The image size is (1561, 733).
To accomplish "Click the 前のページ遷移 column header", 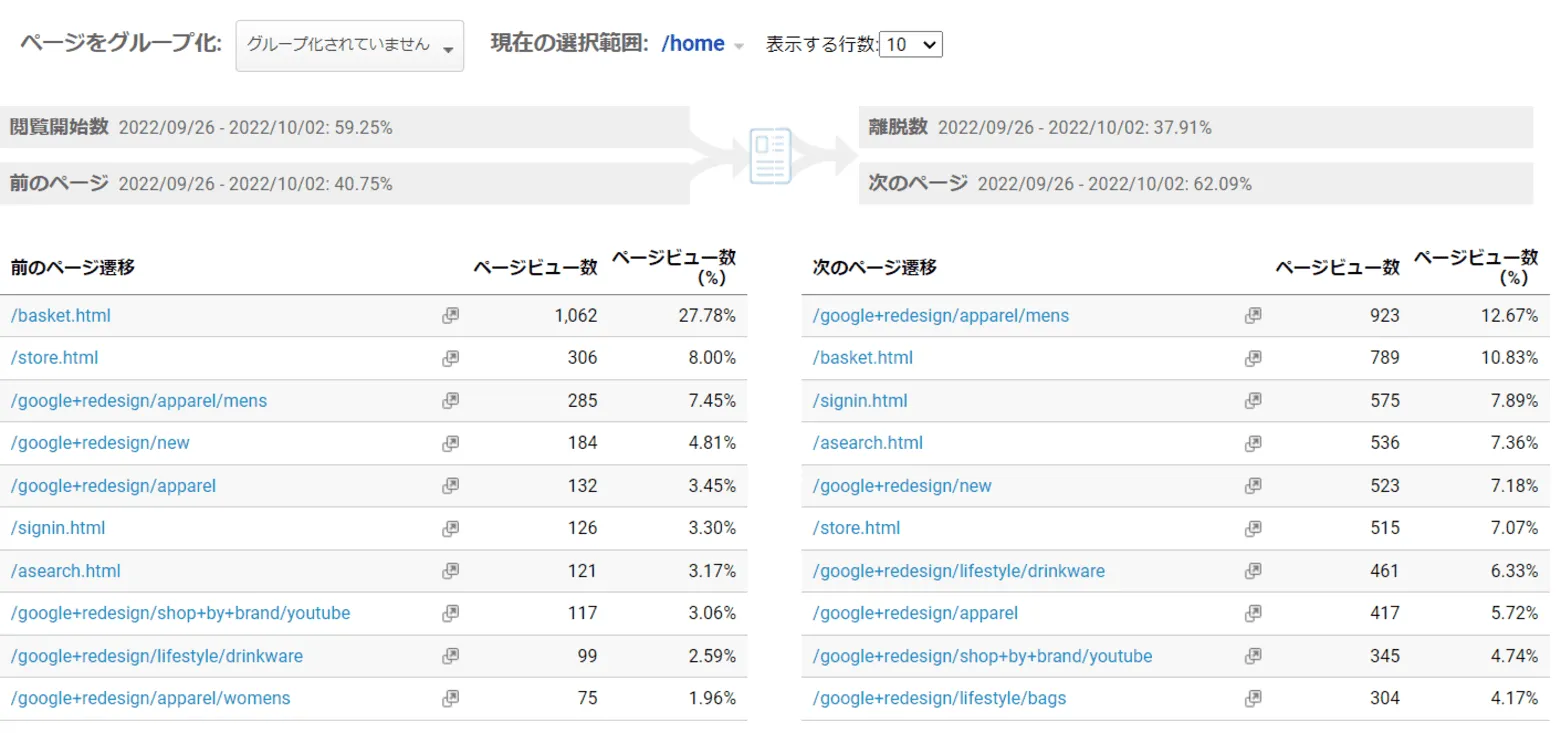I will pyautogui.click(x=73, y=267).
